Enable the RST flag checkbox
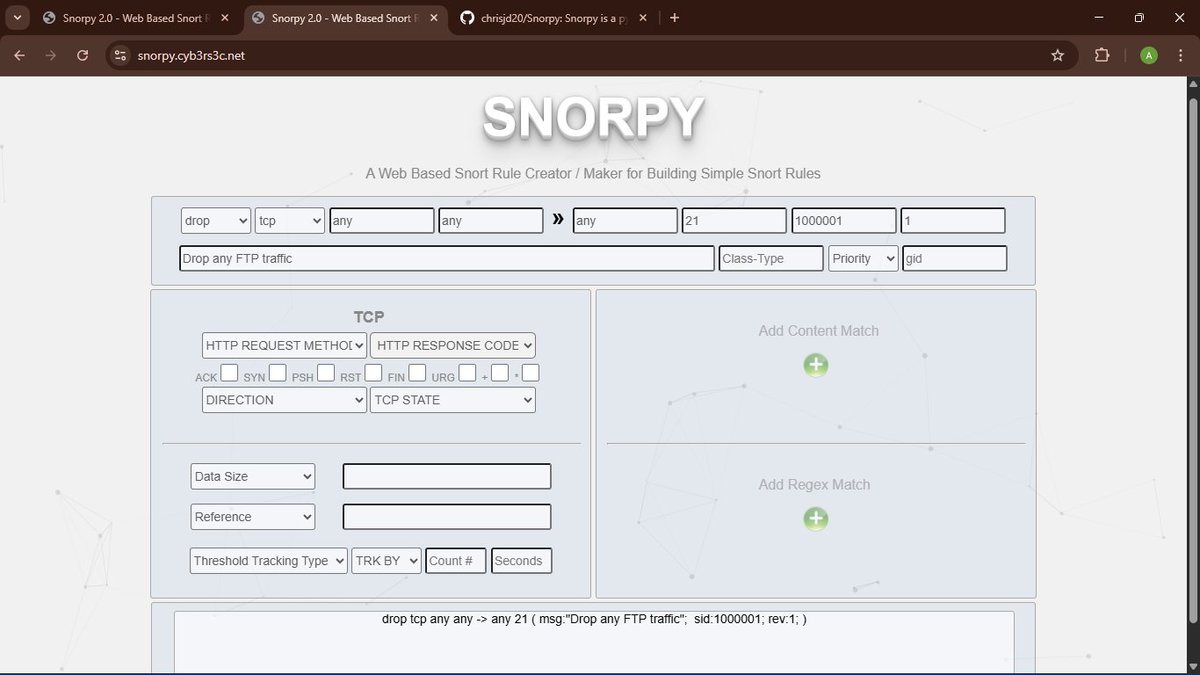 point(373,373)
